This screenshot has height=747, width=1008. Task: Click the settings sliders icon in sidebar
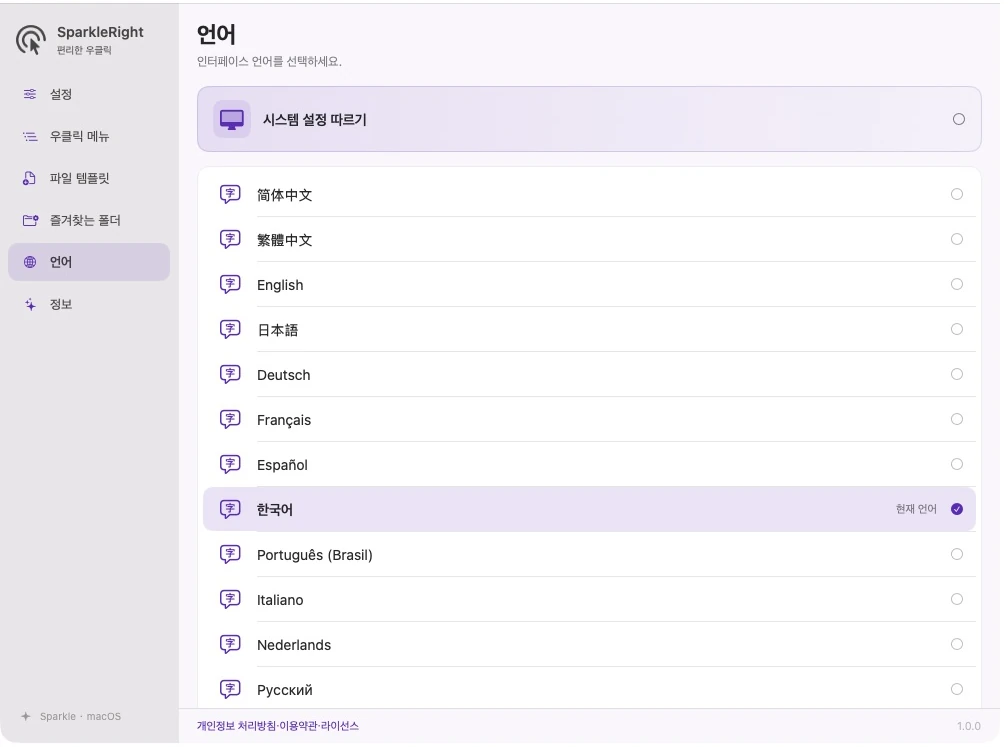click(30, 94)
